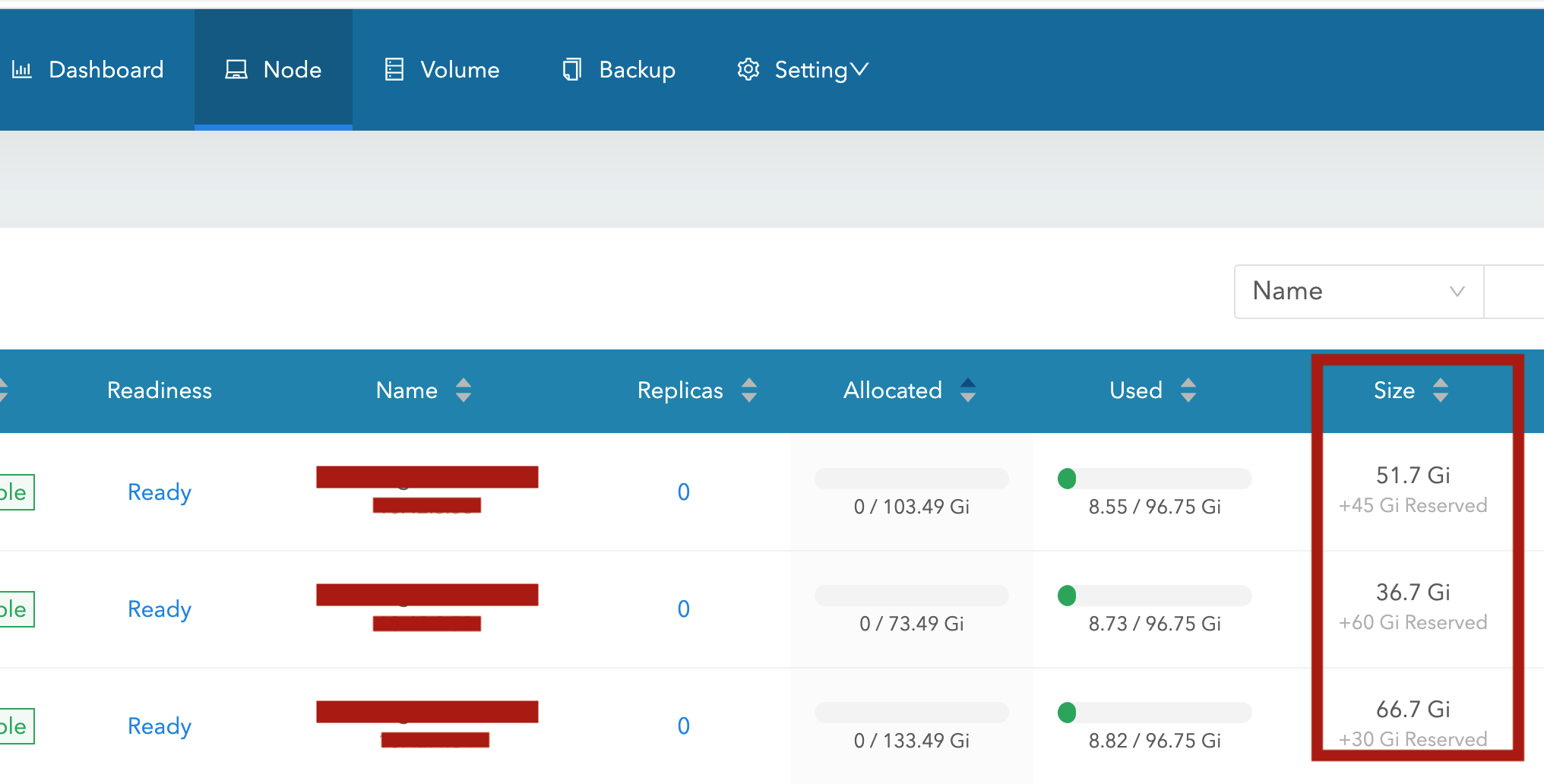Open the Name filter dropdown

click(1358, 291)
